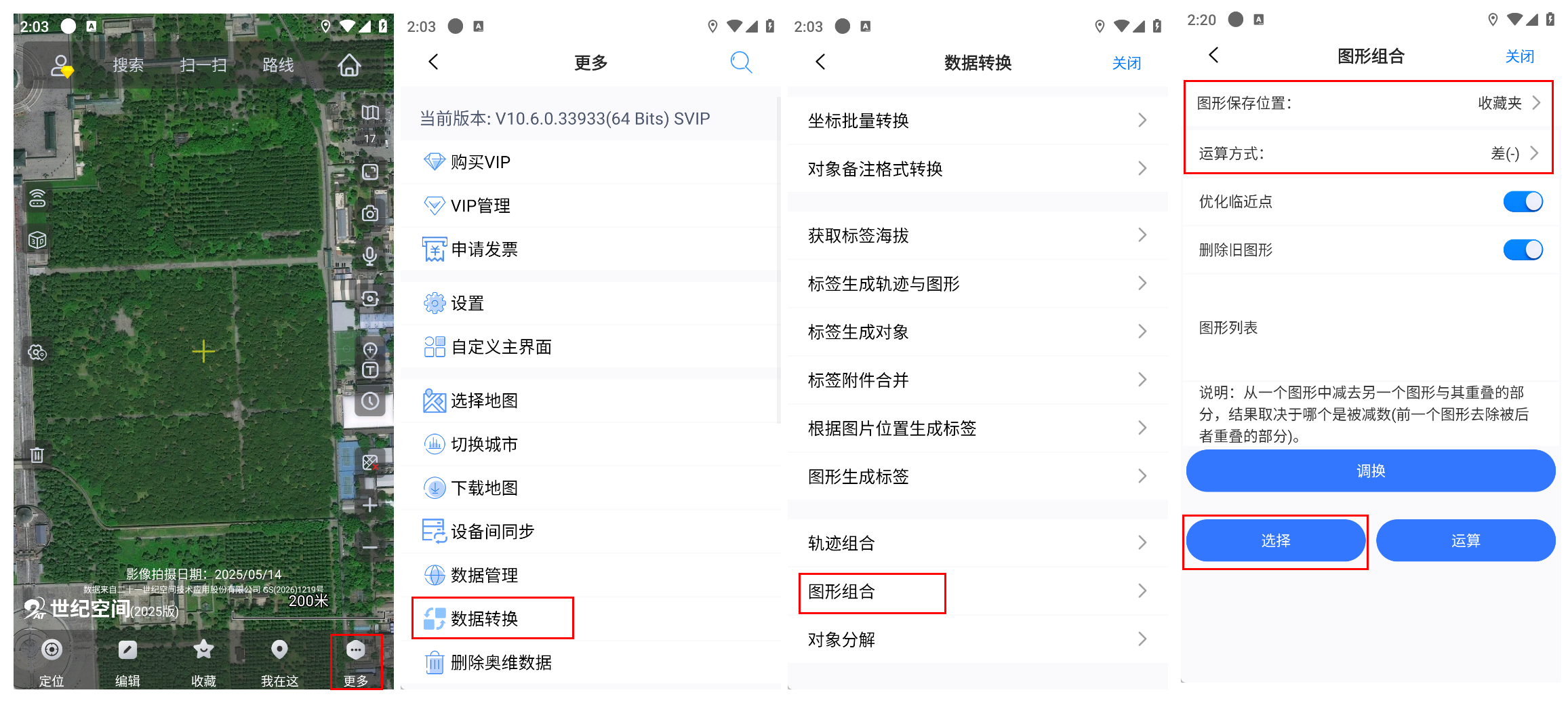Tap the camera icon on map sidebar
Image resolution: width=1568 pixels, height=703 pixels.
pos(370,214)
